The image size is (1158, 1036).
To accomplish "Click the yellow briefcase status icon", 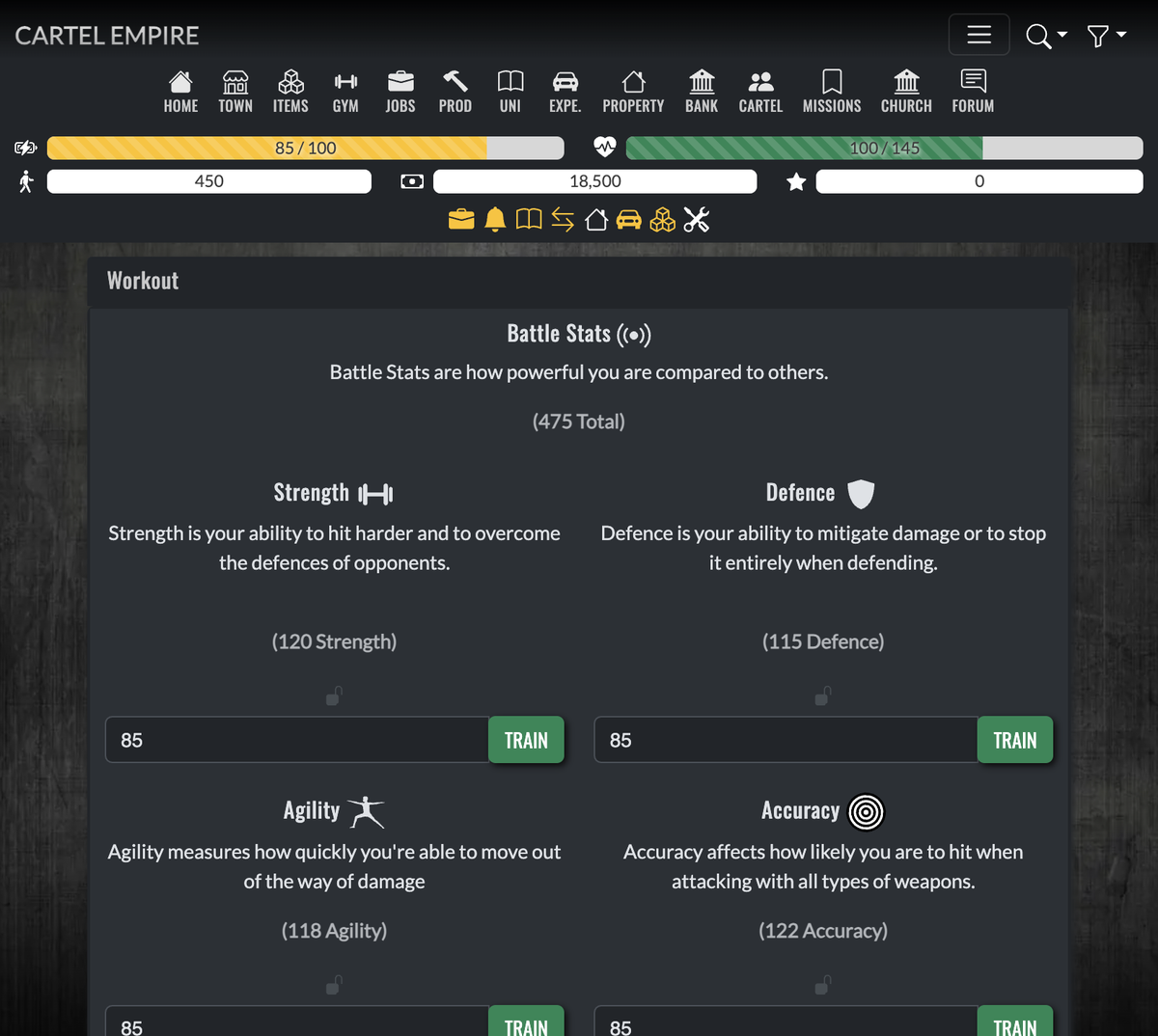I will pyautogui.click(x=461, y=220).
